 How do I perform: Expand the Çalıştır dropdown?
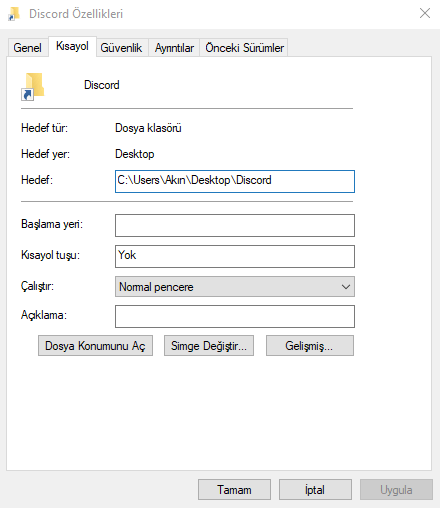pyautogui.click(x=235, y=286)
